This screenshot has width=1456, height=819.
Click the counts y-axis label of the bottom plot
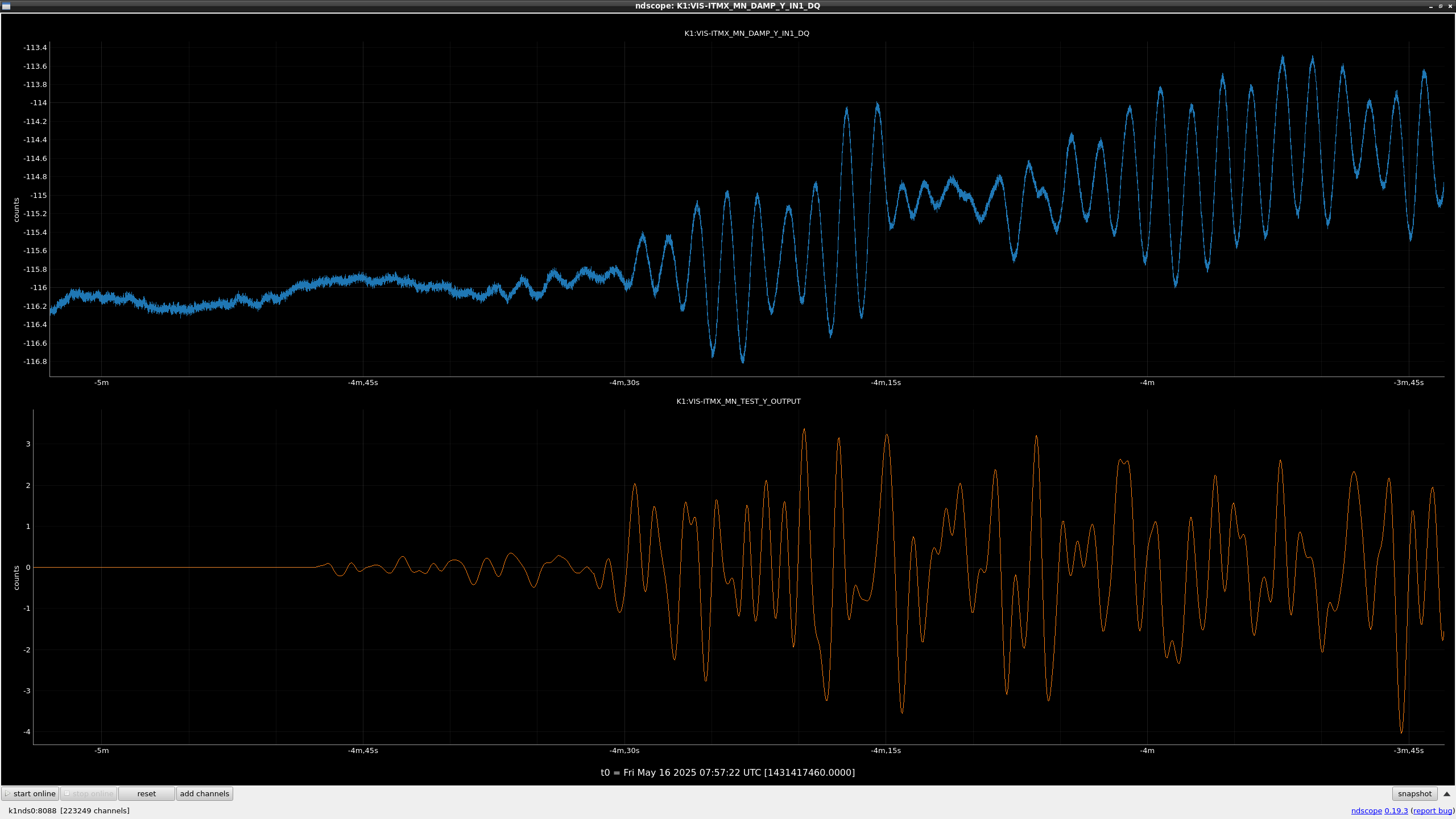click(x=16, y=577)
